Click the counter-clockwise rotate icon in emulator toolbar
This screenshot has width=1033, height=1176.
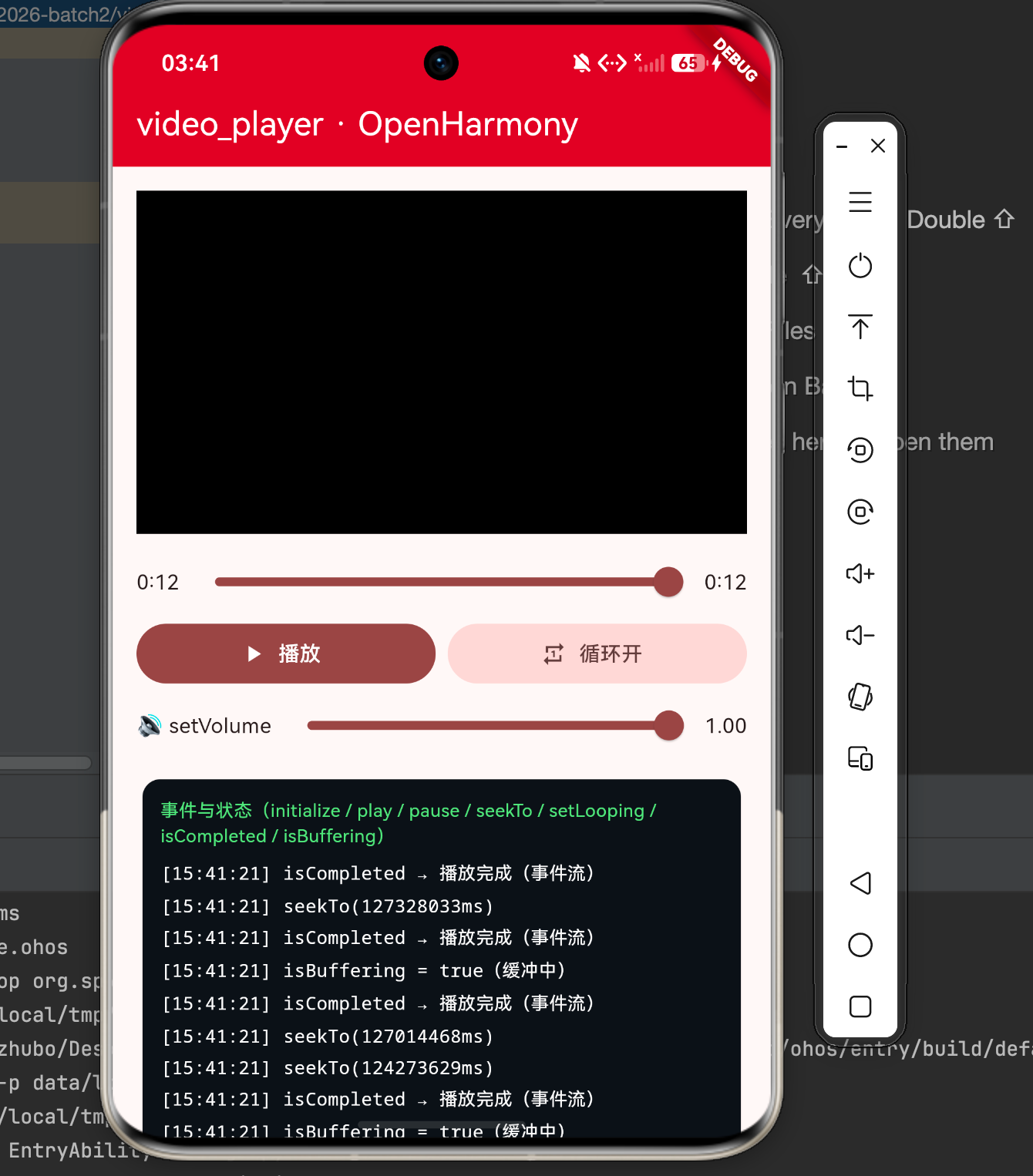(x=860, y=449)
